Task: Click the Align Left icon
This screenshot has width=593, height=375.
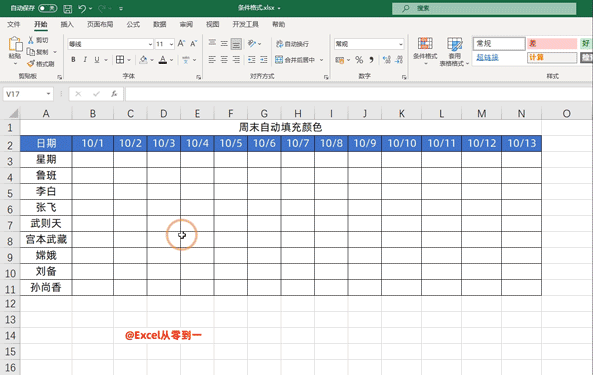Action: [212, 59]
